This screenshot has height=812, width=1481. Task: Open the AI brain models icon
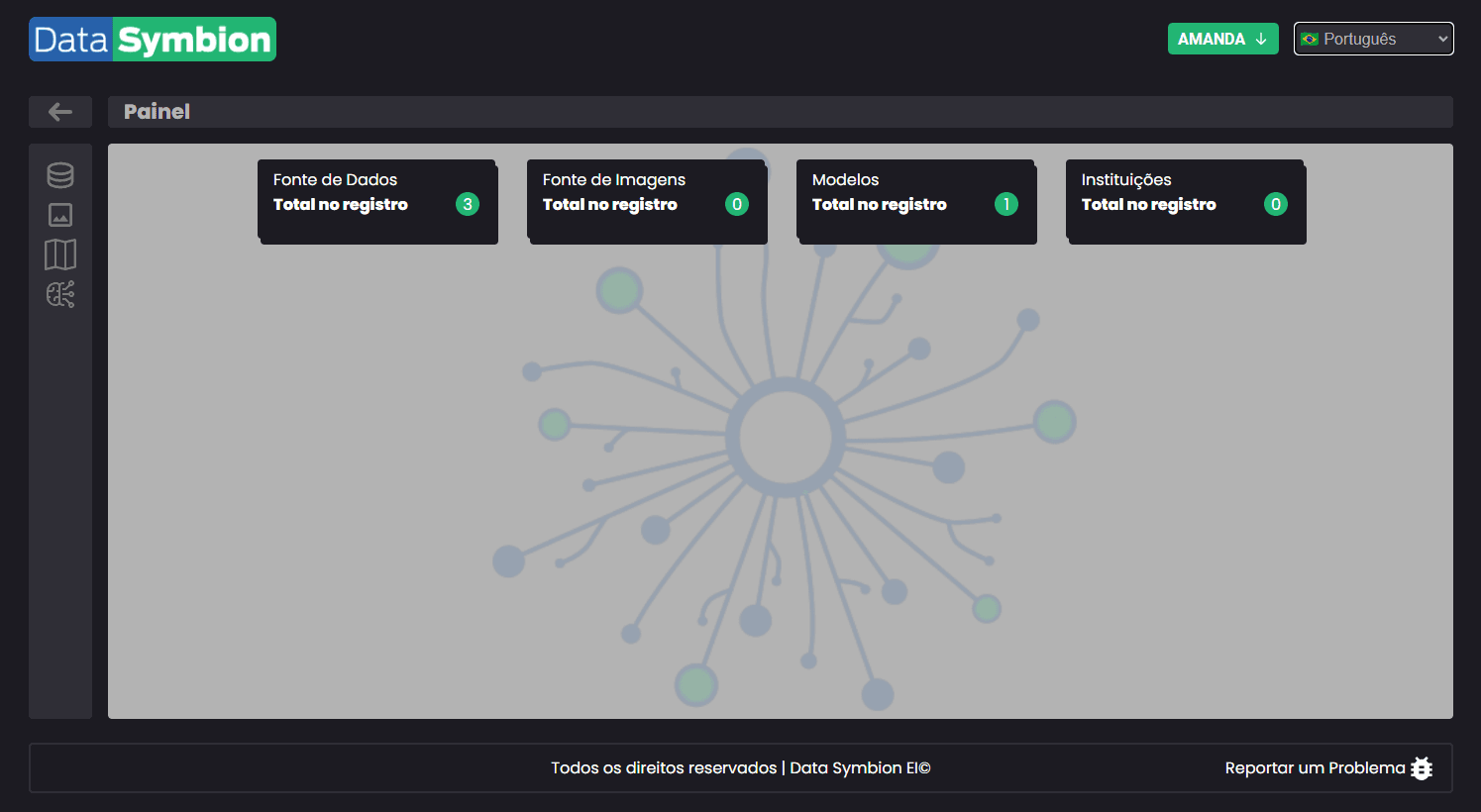(60, 294)
